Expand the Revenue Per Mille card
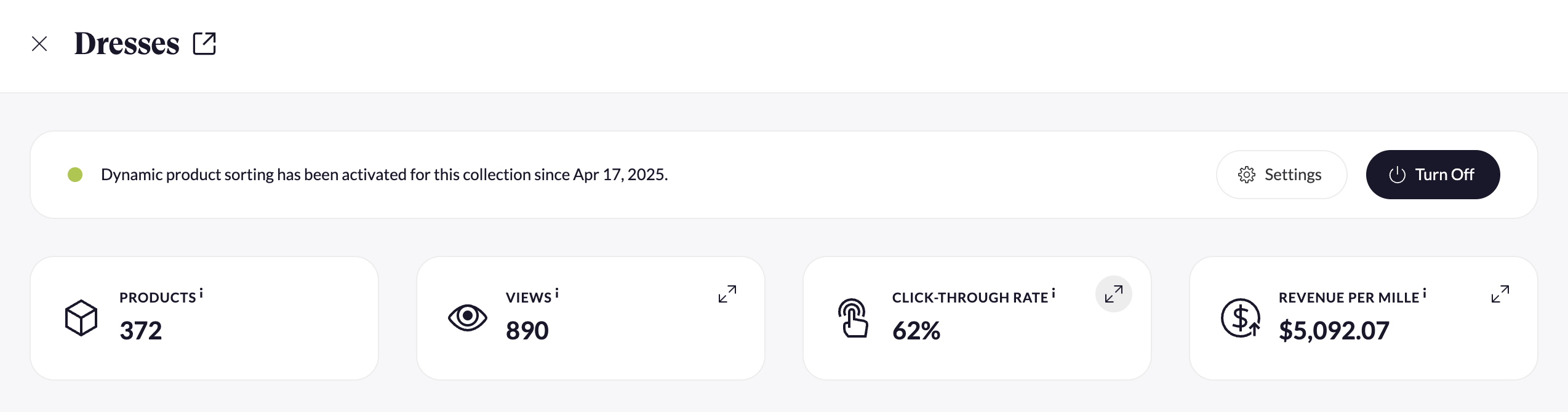1568x412 pixels. (1500, 294)
